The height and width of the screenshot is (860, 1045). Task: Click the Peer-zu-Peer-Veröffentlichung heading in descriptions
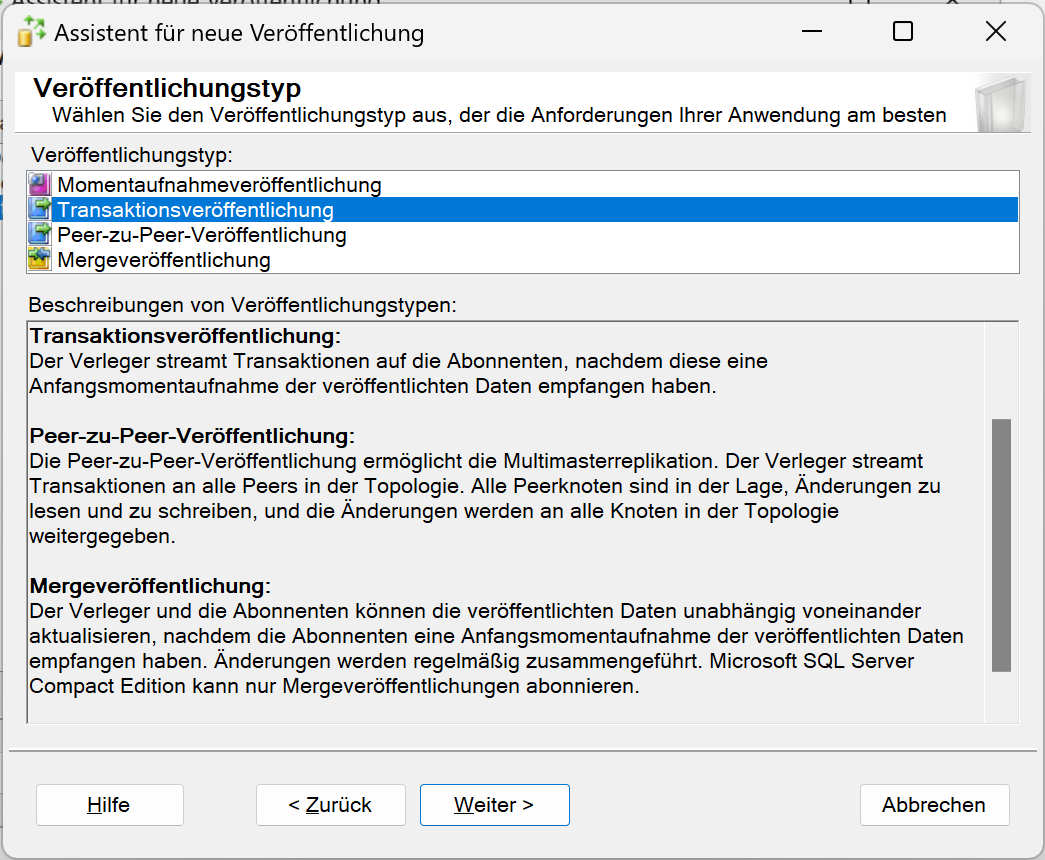click(x=192, y=435)
